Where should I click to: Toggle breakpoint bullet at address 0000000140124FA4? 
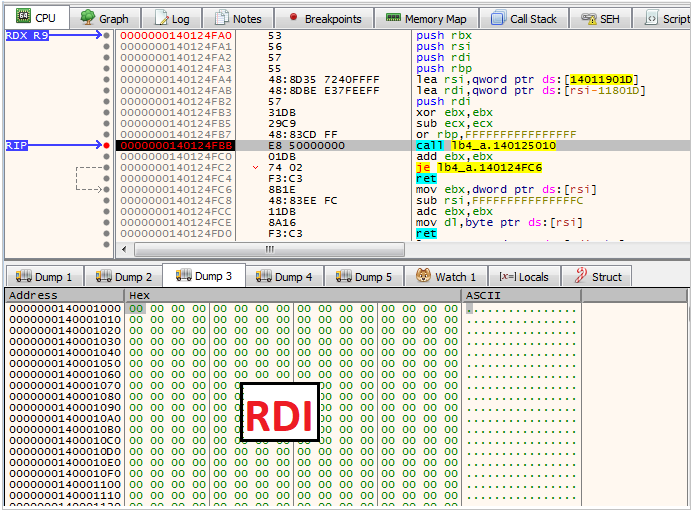(106, 79)
